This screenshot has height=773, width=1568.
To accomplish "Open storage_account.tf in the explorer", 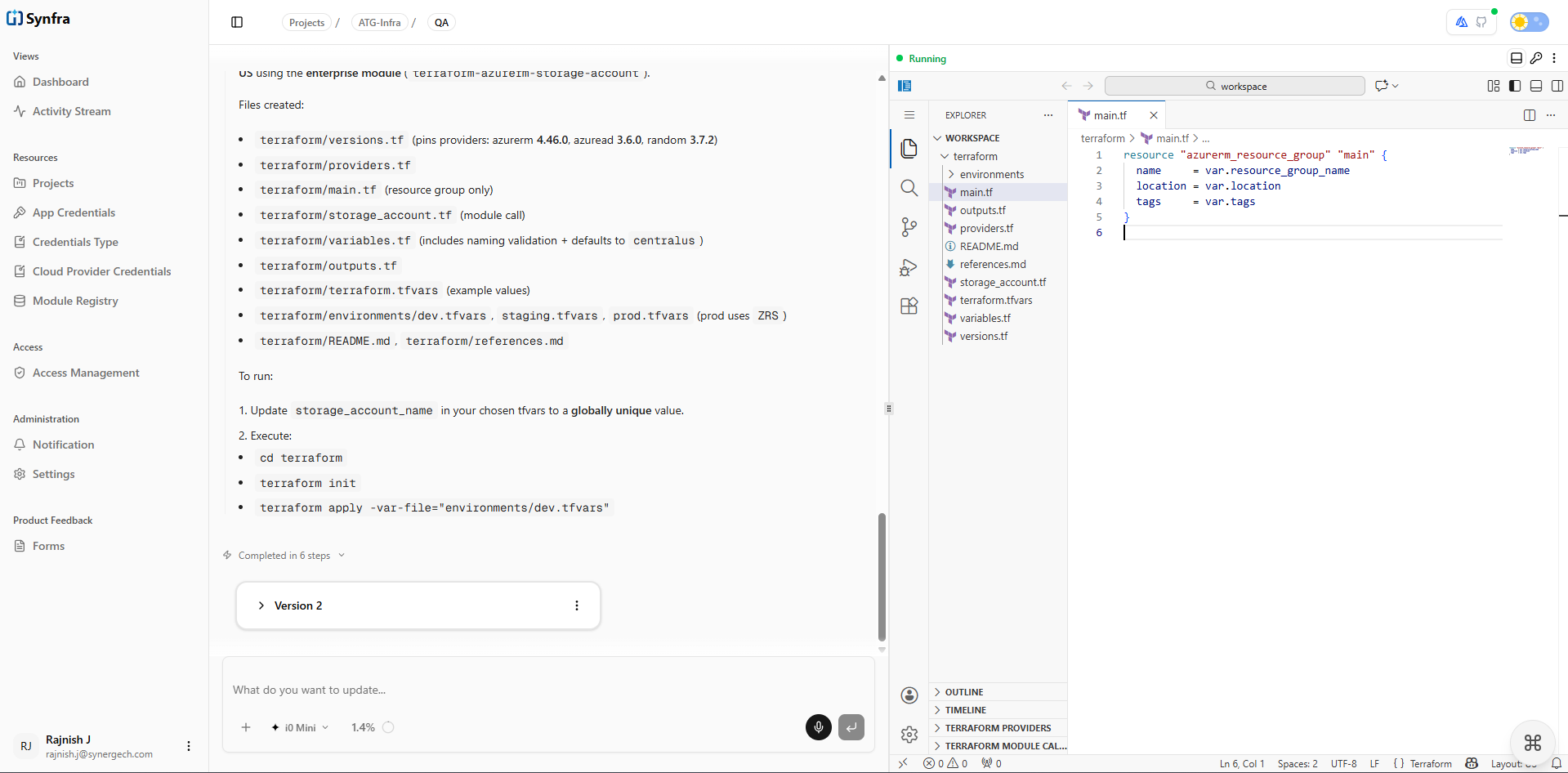I will pos(1003,282).
